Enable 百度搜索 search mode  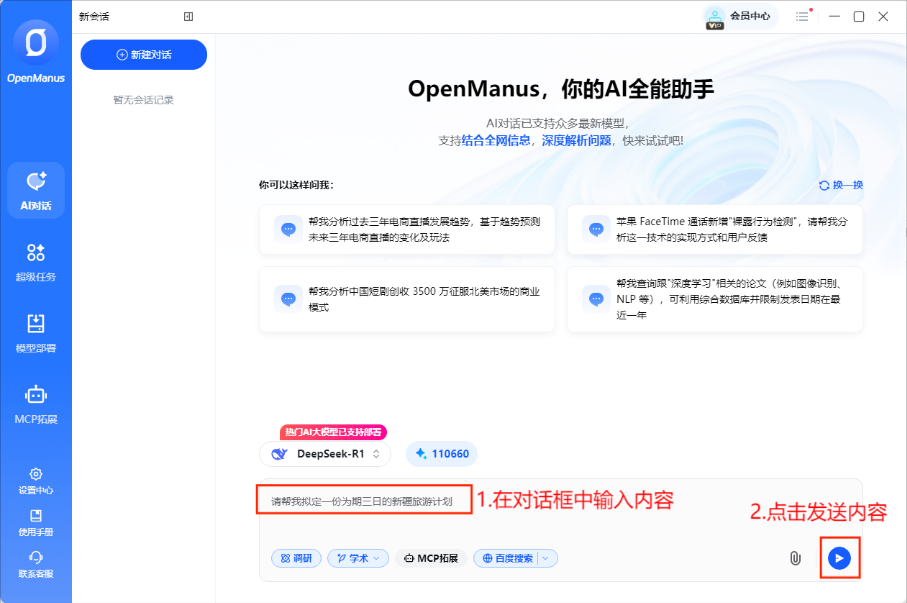click(512, 558)
